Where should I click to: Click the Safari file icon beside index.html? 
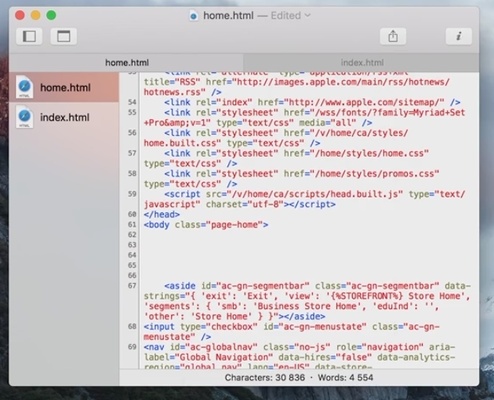pos(25,117)
